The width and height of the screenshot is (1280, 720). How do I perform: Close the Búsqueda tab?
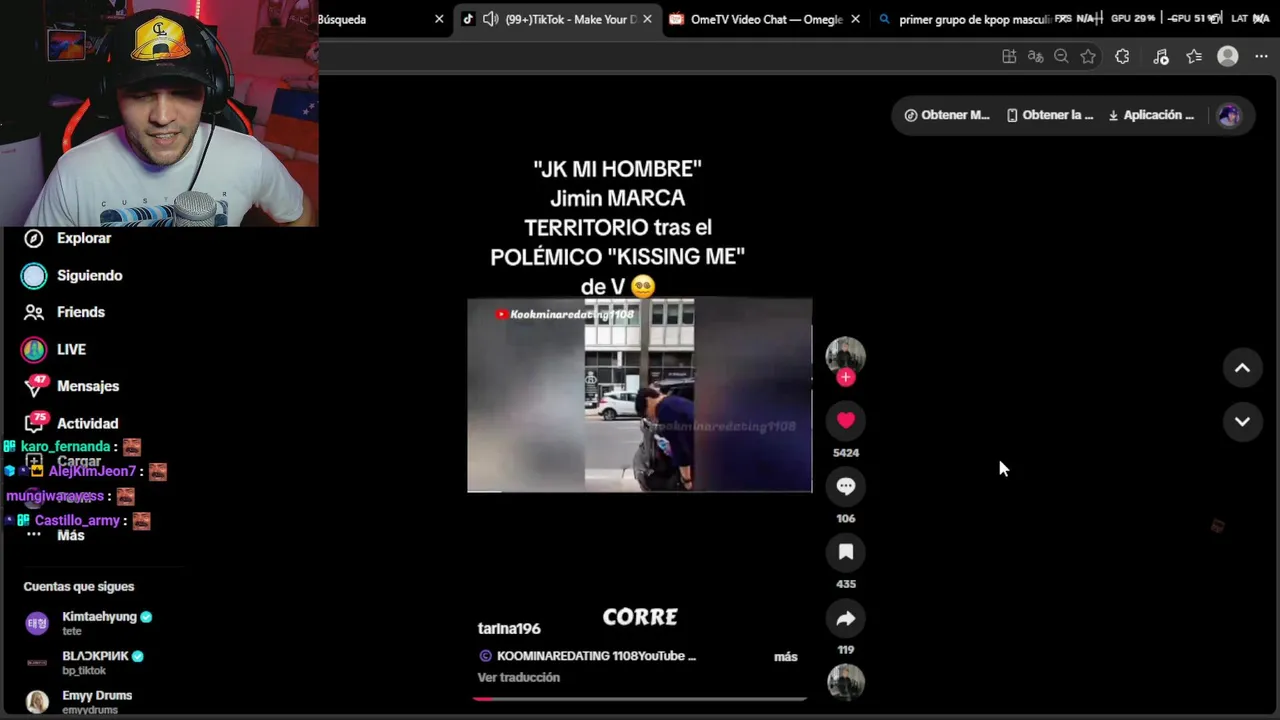(x=439, y=19)
